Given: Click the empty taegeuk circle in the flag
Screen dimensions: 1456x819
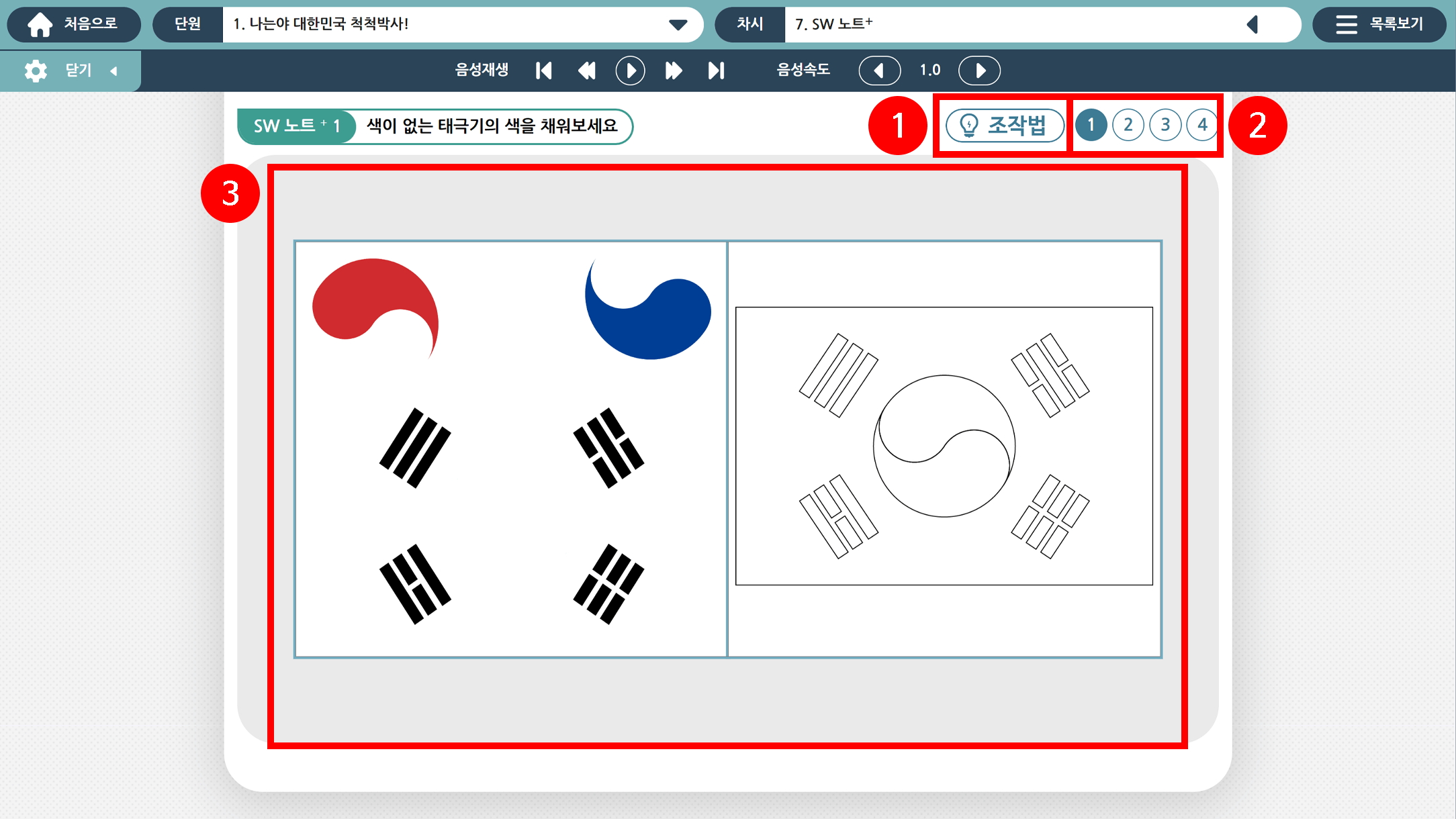Looking at the screenshot, I should pos(944,446).
